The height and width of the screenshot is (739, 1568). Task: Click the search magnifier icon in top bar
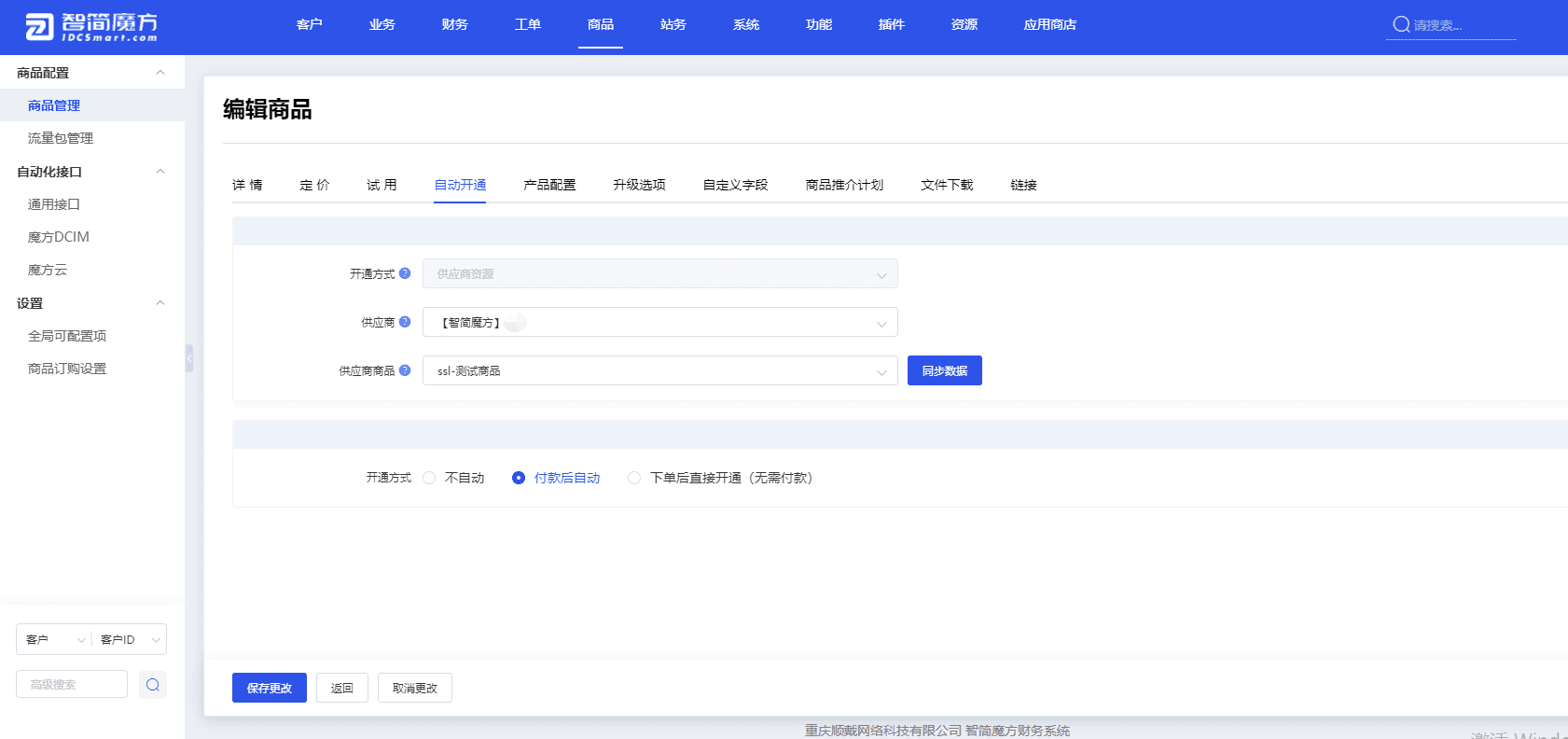[1401, 25]
